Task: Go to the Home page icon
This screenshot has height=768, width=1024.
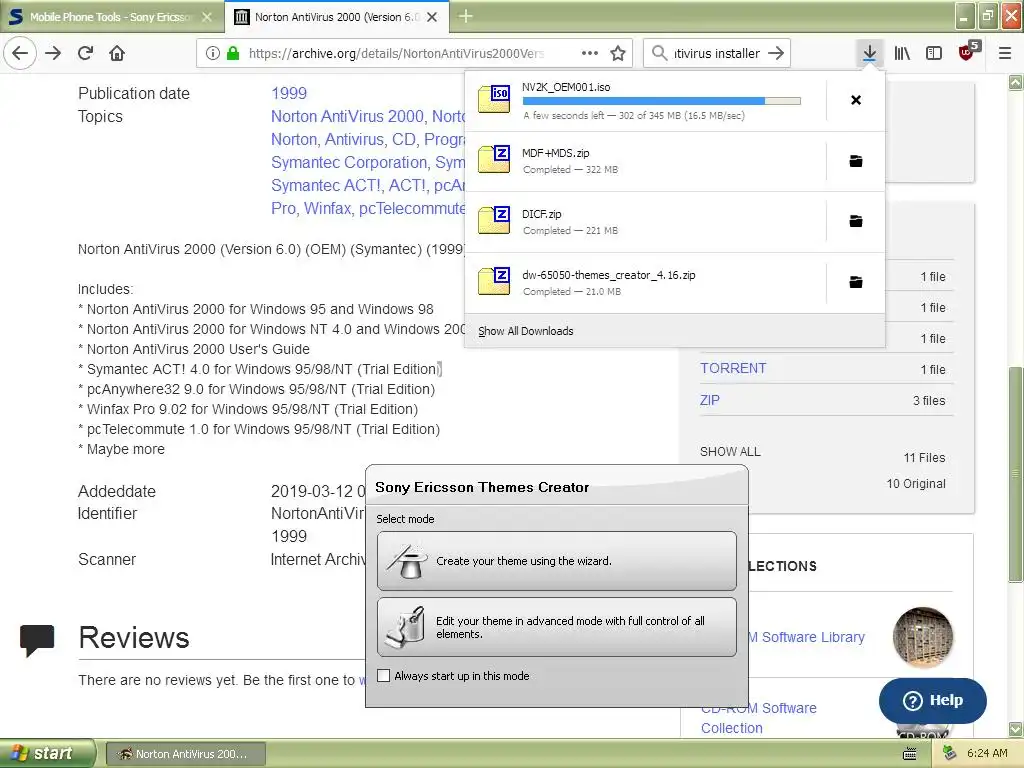Action: 117,53
